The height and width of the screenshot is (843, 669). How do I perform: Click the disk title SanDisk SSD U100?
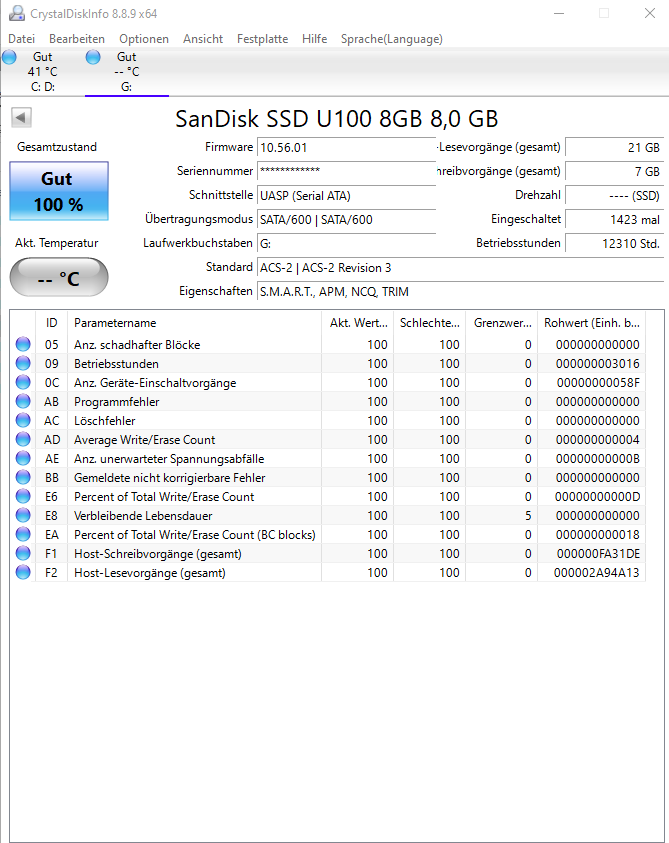[x=337, y=119]
